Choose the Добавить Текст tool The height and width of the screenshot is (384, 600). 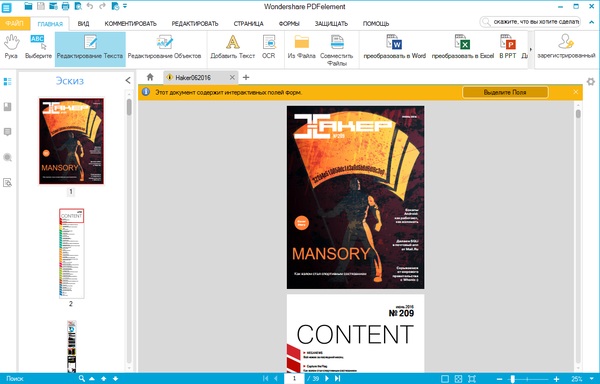coord(233,47)
